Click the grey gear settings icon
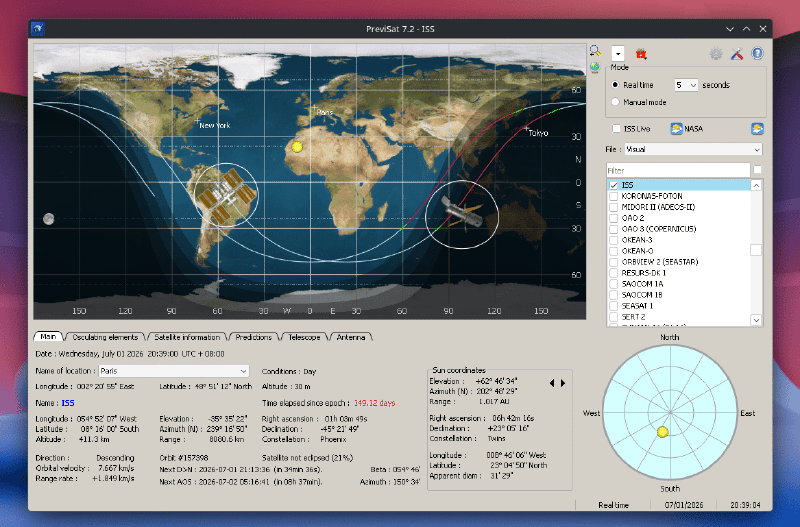 coord(716,54)
